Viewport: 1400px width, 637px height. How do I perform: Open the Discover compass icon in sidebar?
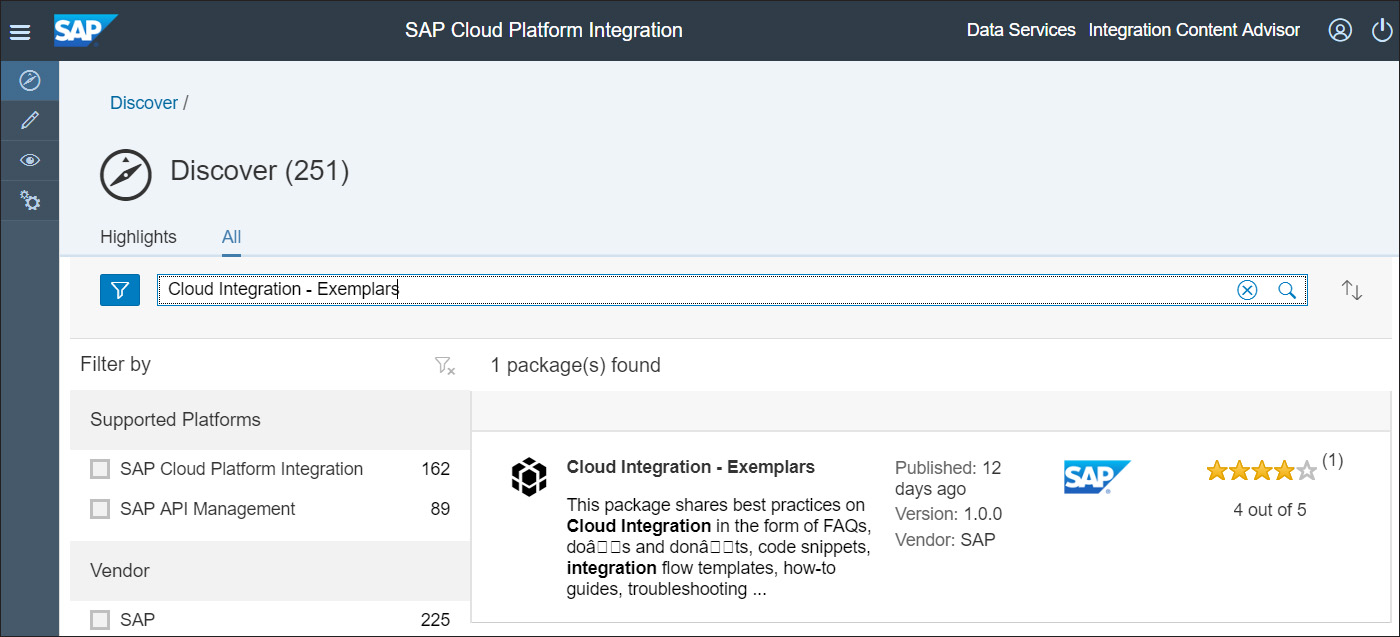point(30,81)
